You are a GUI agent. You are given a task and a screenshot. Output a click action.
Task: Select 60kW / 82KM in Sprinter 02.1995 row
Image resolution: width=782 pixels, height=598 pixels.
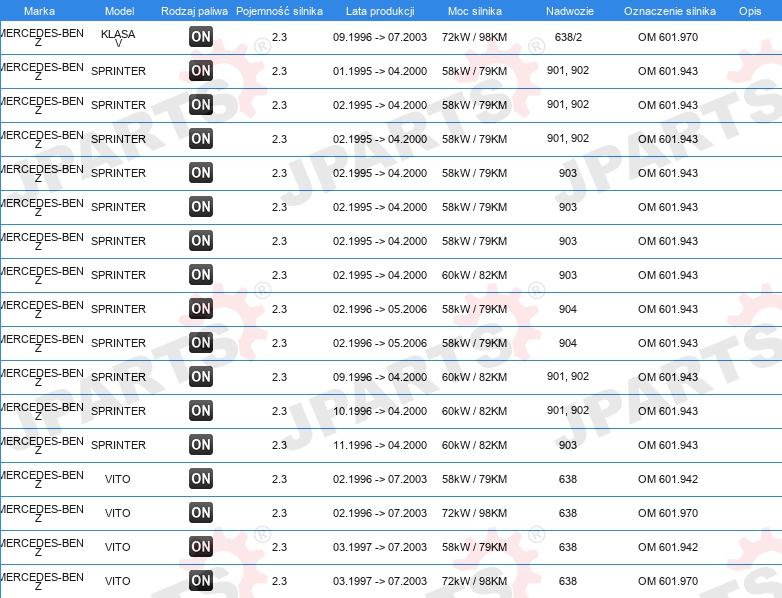coord(474,275)
